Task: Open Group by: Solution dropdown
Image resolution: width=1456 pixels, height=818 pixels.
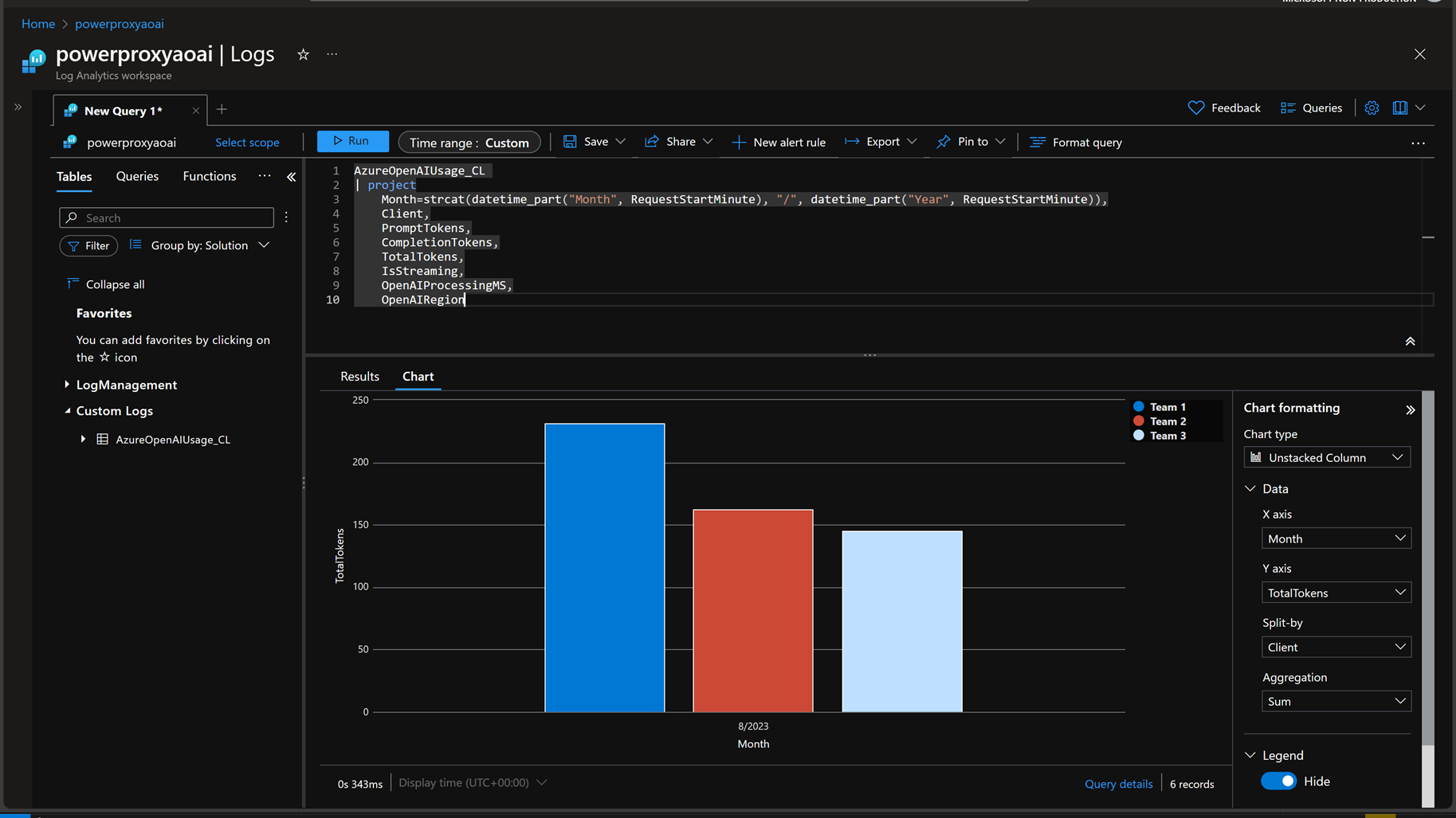Action: [x=199, y=245]
